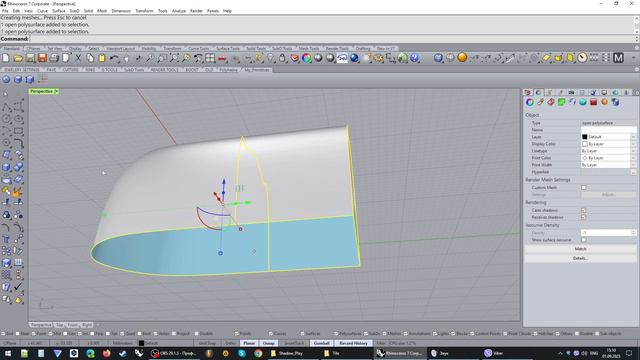The width and height of the screenshot is (640, 360).
Task: Select the Explode tool with starburst icon
Action: [x=18, y=191]
